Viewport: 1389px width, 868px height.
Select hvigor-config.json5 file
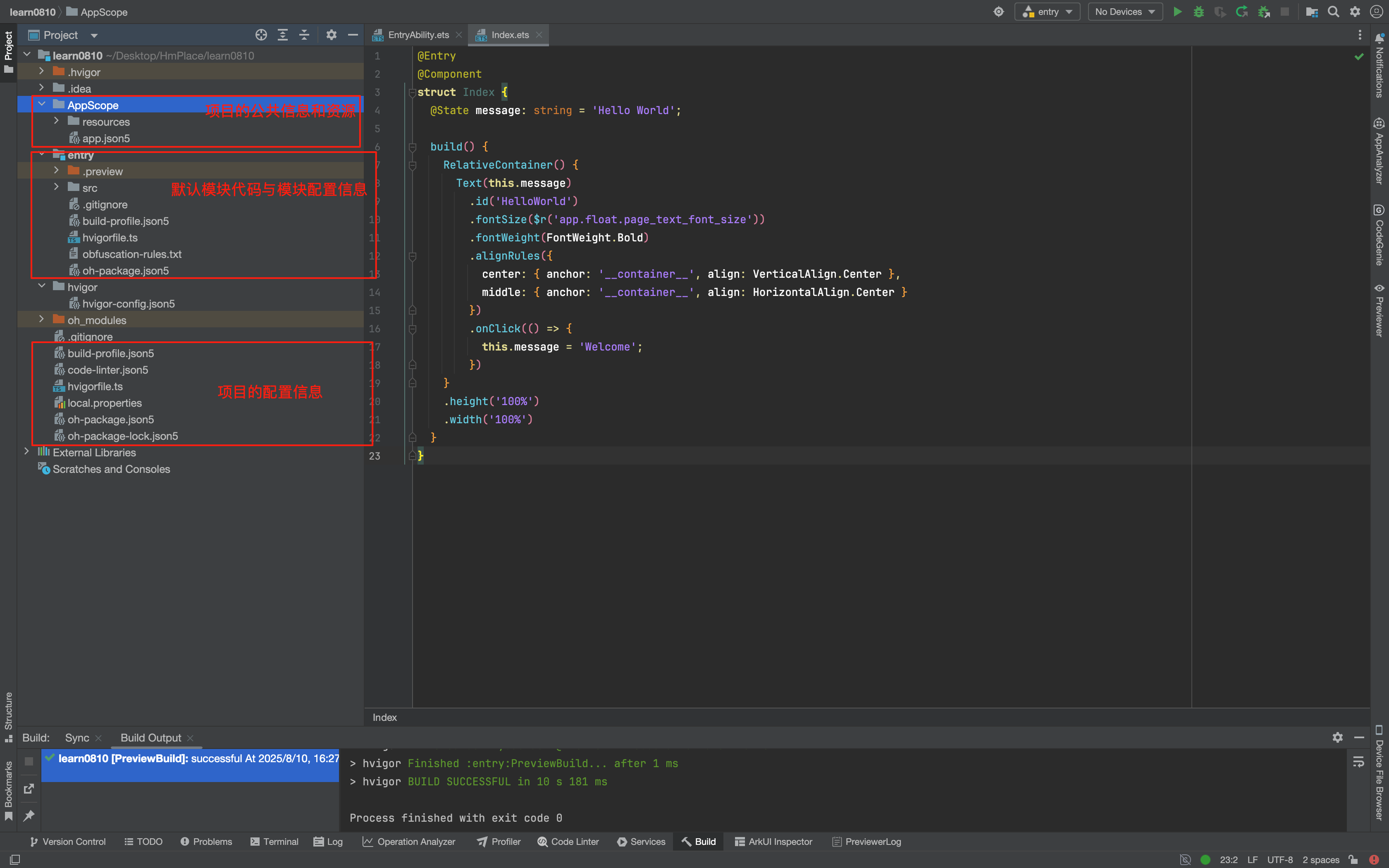point(128,304)
